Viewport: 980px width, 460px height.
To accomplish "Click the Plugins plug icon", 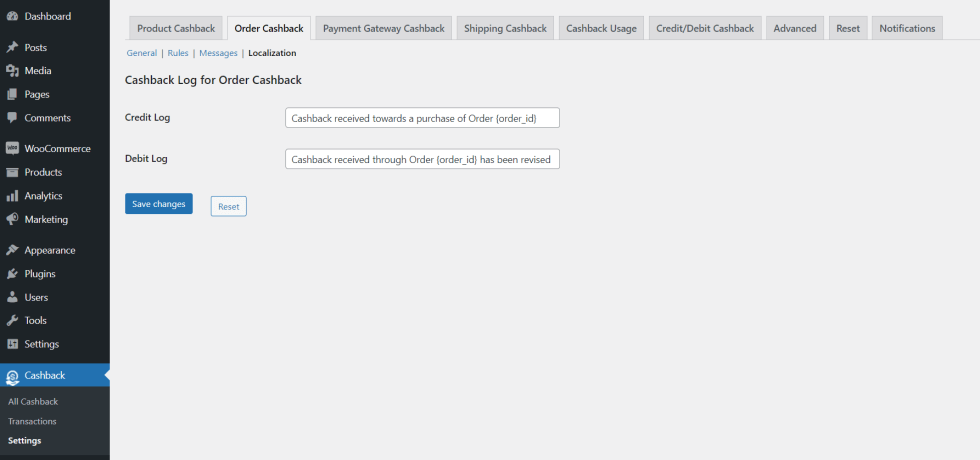I will pos(12,274).
